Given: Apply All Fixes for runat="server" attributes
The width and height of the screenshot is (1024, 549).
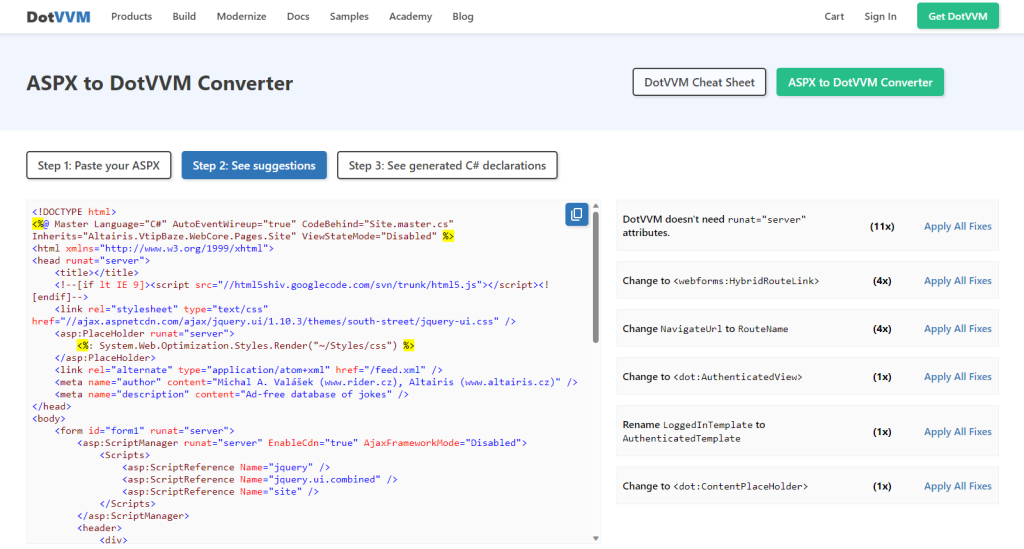Looking at the screenshot, I should (957, 226).
